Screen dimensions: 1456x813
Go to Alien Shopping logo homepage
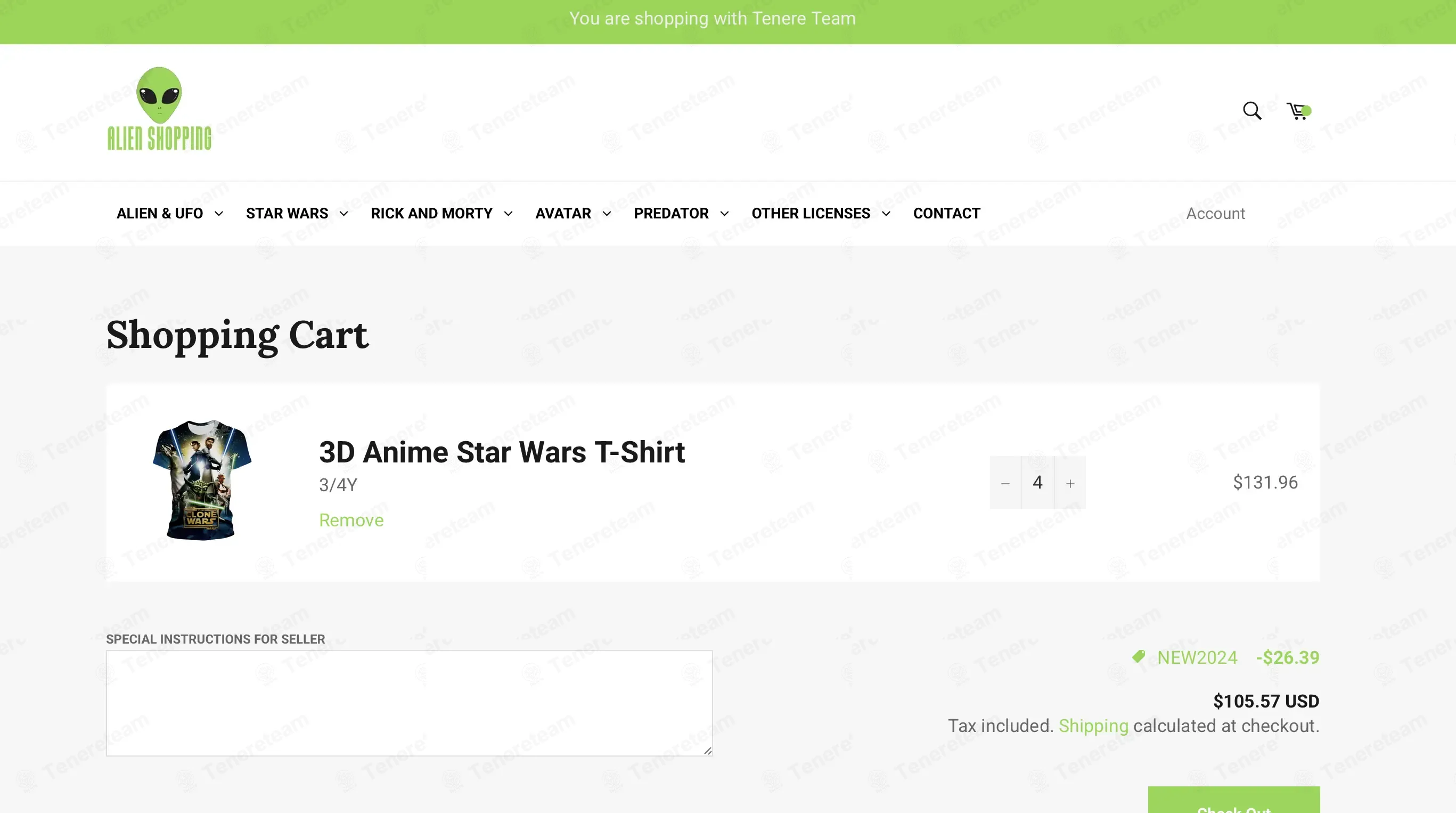click(x=159, y=109)
